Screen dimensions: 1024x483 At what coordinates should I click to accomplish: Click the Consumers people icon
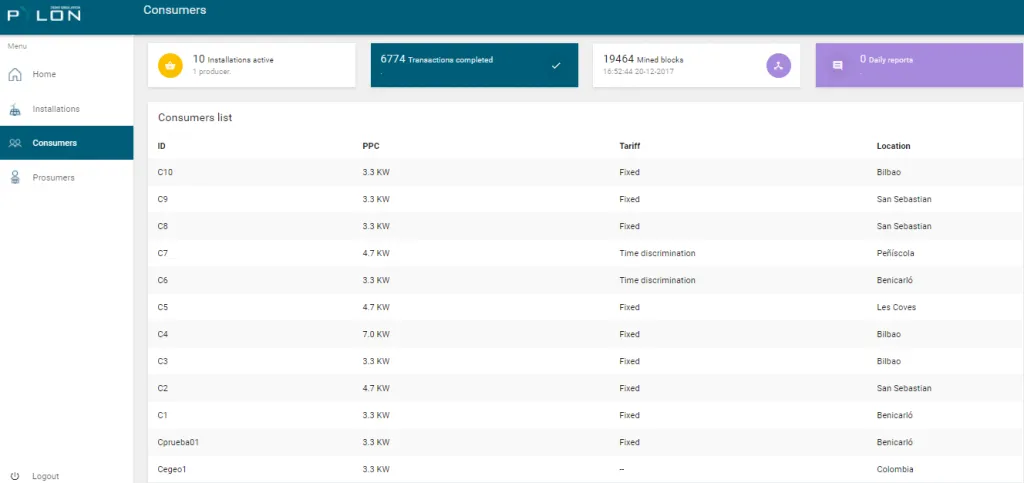(x=15, y=143)
